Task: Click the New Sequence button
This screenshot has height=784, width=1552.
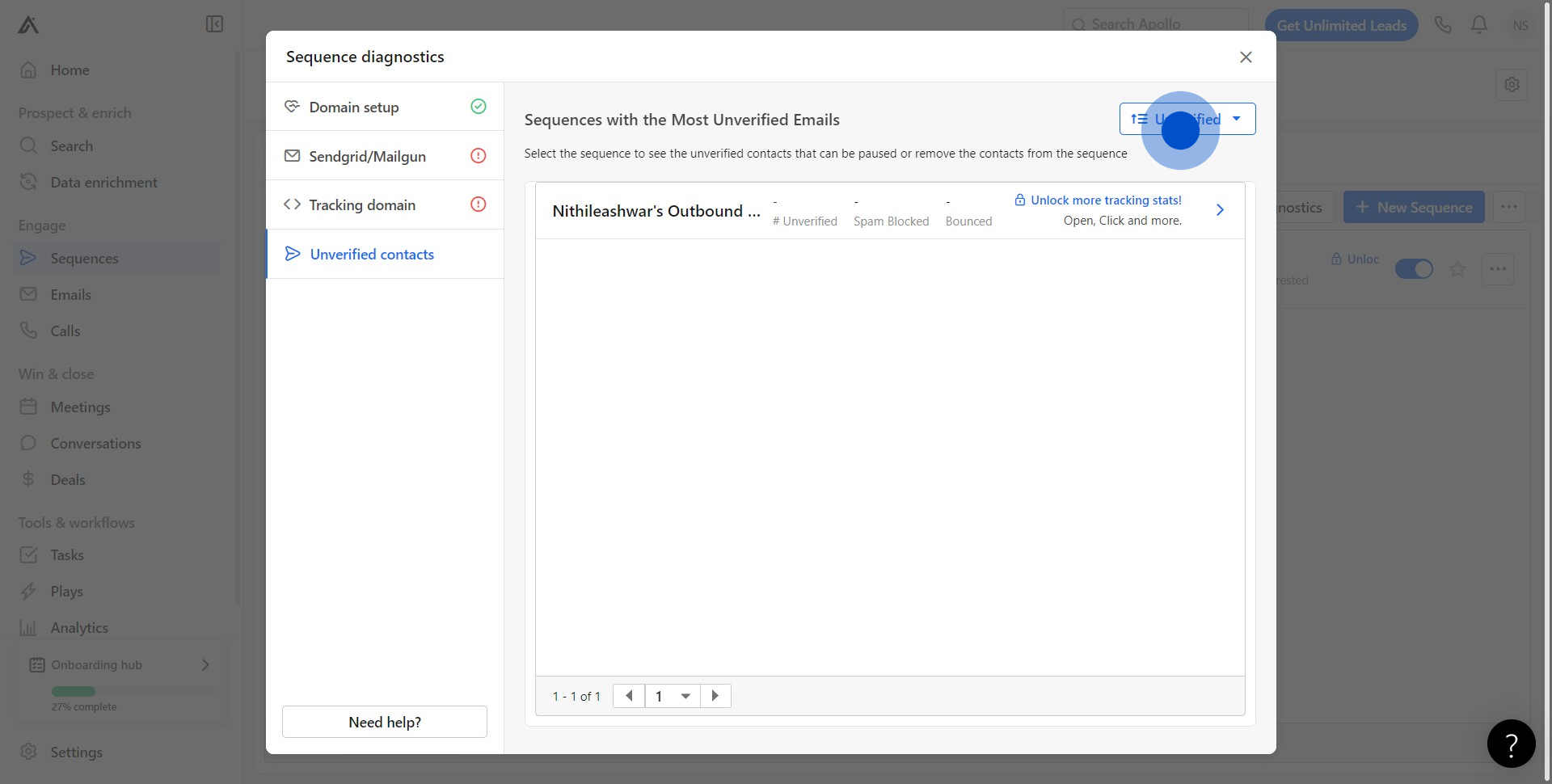Action: pos(1414,208)
